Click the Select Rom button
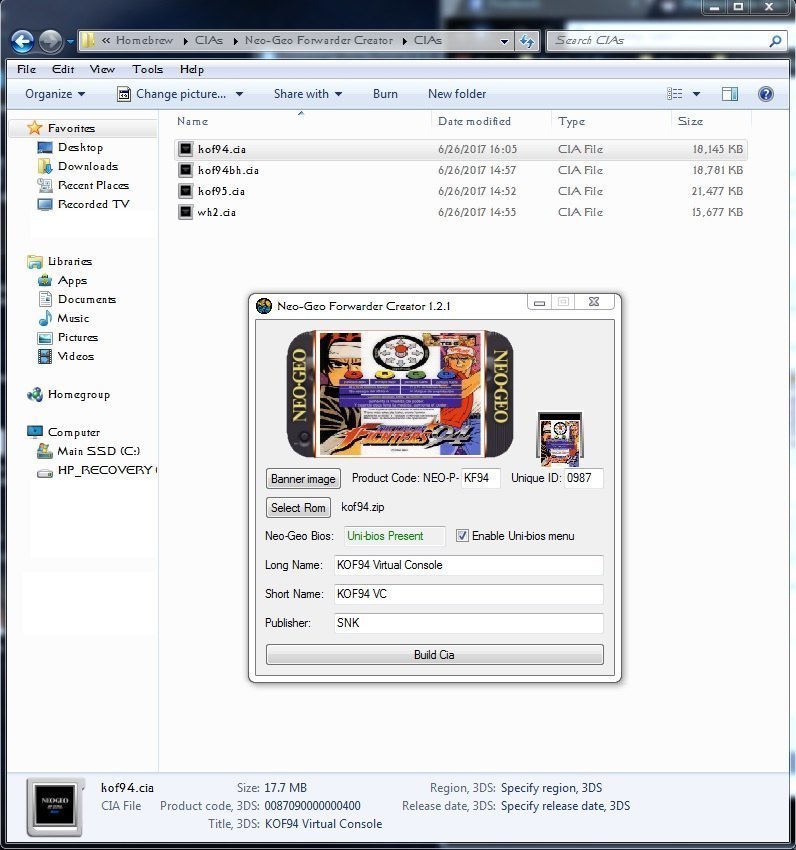 coord(298,508)
